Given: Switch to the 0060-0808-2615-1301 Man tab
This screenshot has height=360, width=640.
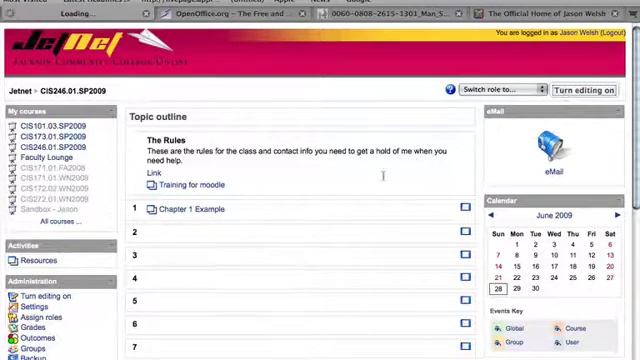Looking at the screenshot, I should 389,13.
